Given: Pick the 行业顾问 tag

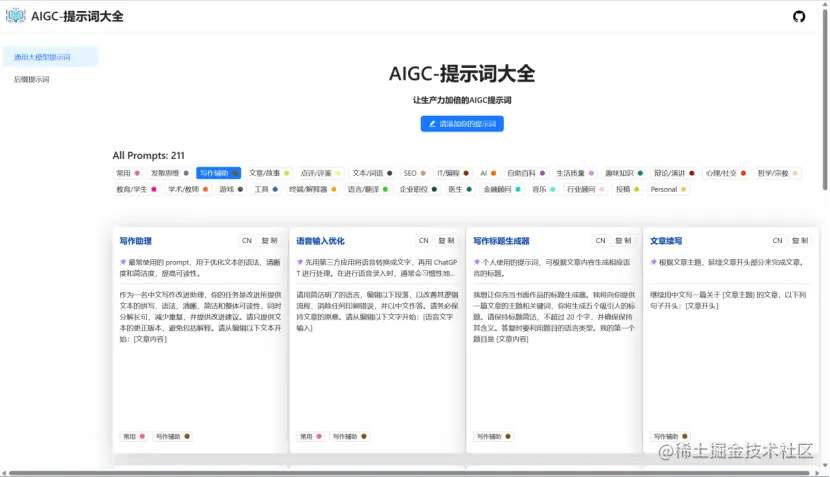Looking at the screenshot, I should [585, 189].
